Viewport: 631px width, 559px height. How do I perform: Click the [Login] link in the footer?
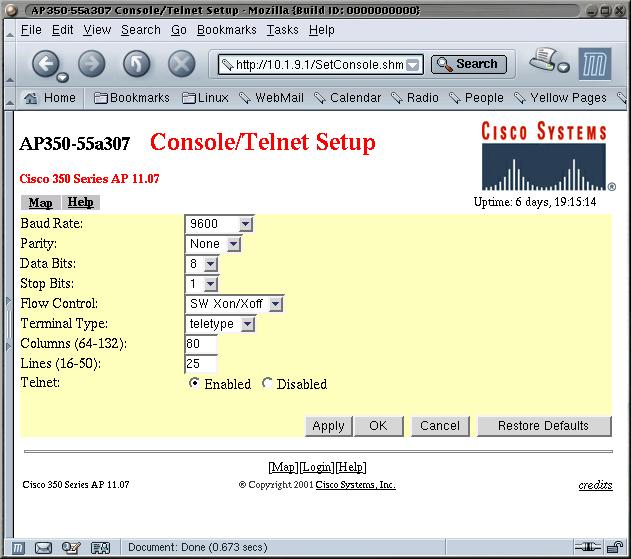[317, 467]
